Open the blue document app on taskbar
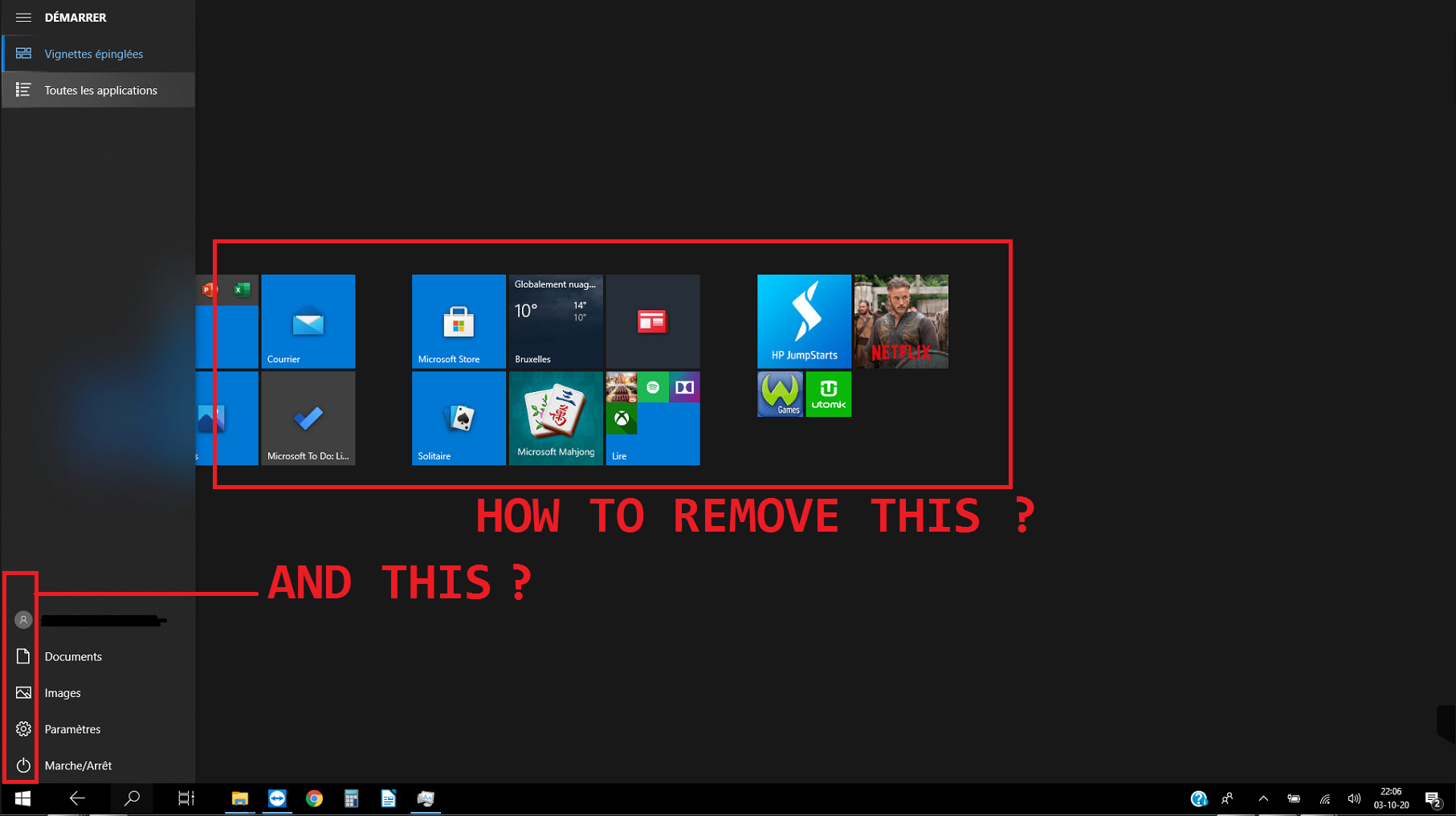This screenshot has height=816, width=1456. 389,798
